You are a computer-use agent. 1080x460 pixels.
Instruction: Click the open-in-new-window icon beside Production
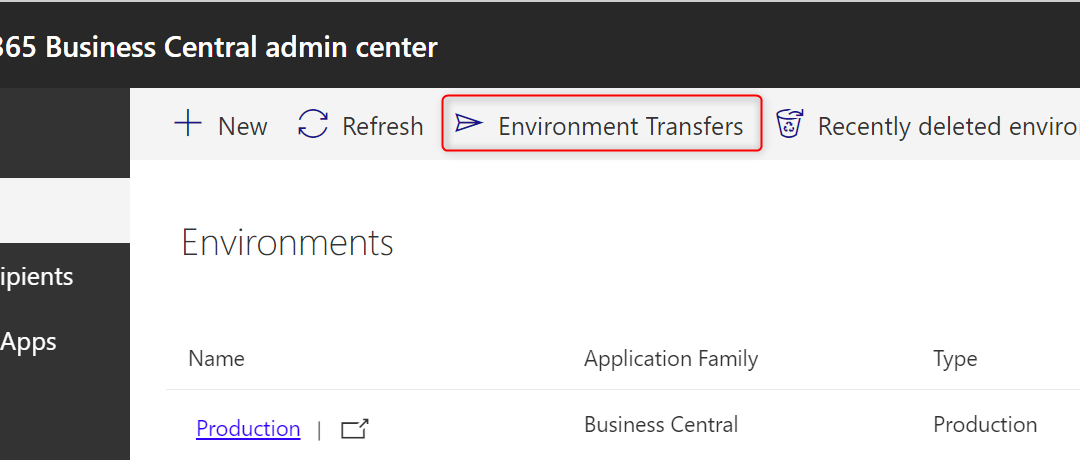pyautogui.click(x=355, y=429)
